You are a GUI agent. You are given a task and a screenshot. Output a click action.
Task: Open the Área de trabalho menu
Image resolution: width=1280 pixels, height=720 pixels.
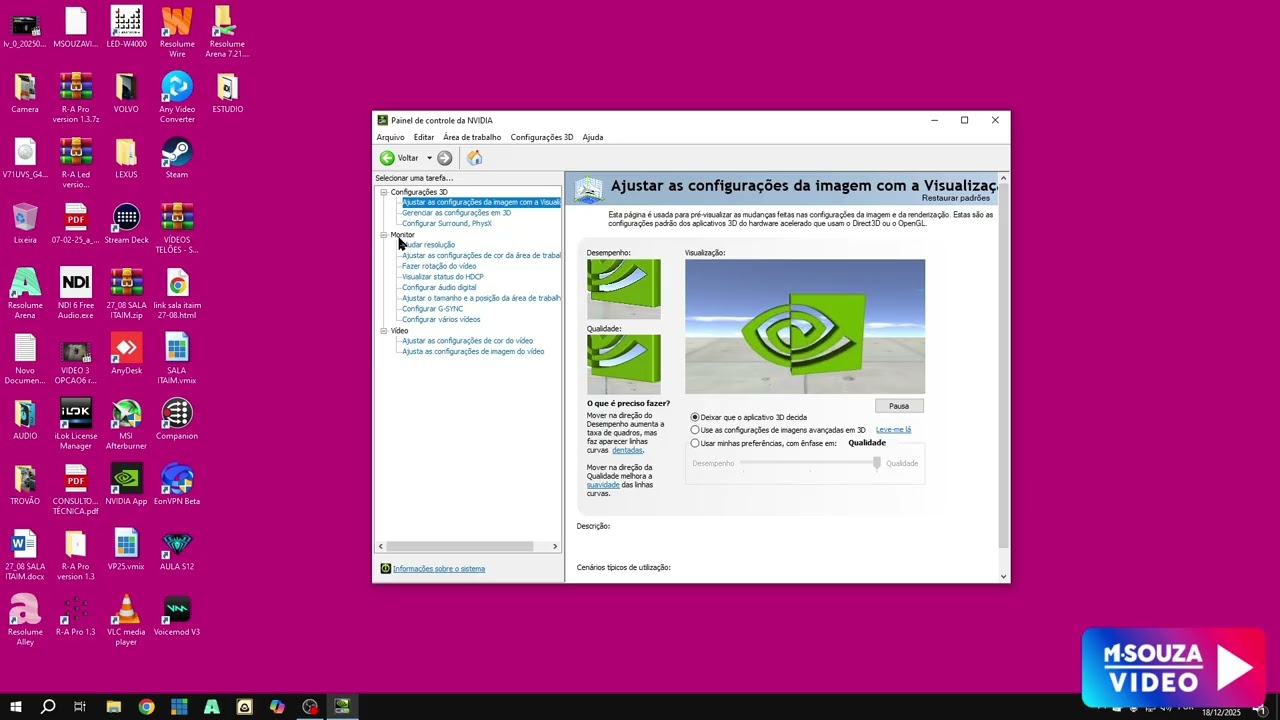472,137
